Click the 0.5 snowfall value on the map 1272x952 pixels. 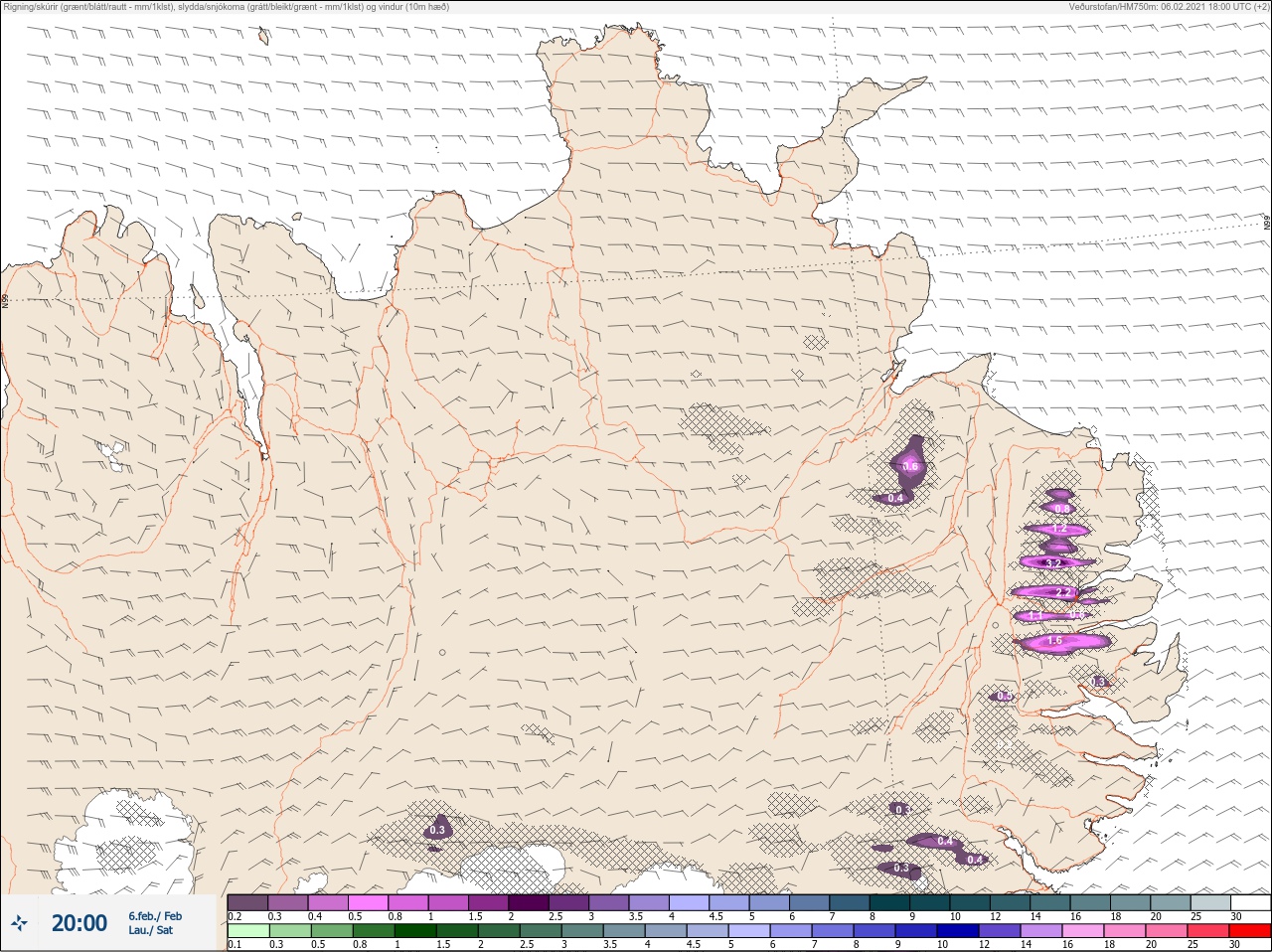[1004, 697]
